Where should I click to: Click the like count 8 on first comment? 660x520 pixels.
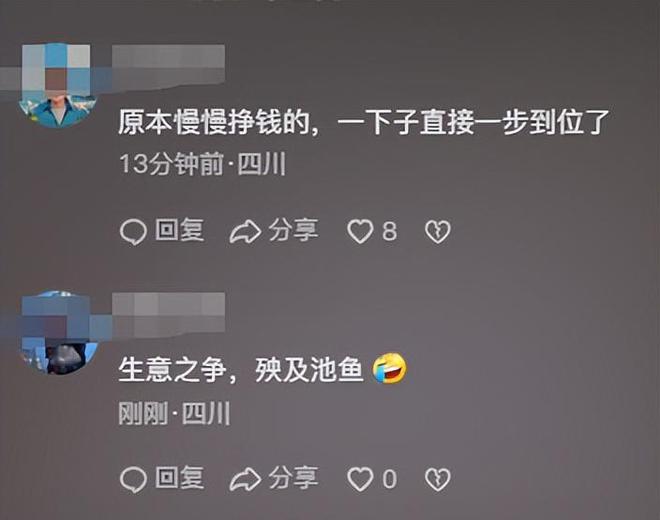(x=389, y=232)
